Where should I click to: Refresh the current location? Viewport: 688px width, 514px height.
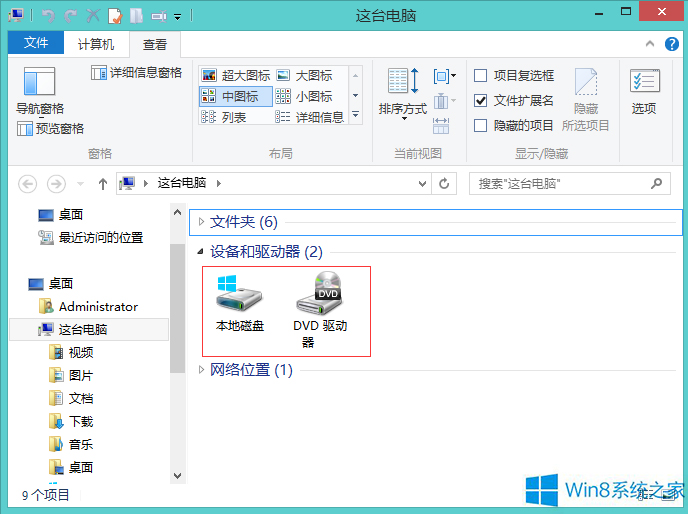[444, 183]
